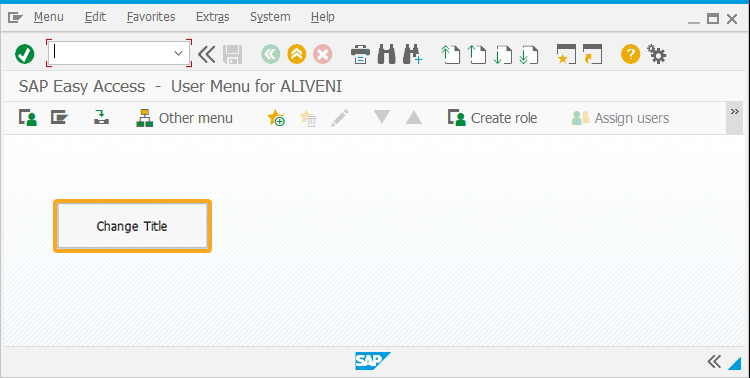Click the Create New Session icon
The width and height of the screenshot is (750, 378).
click(566, 54)
